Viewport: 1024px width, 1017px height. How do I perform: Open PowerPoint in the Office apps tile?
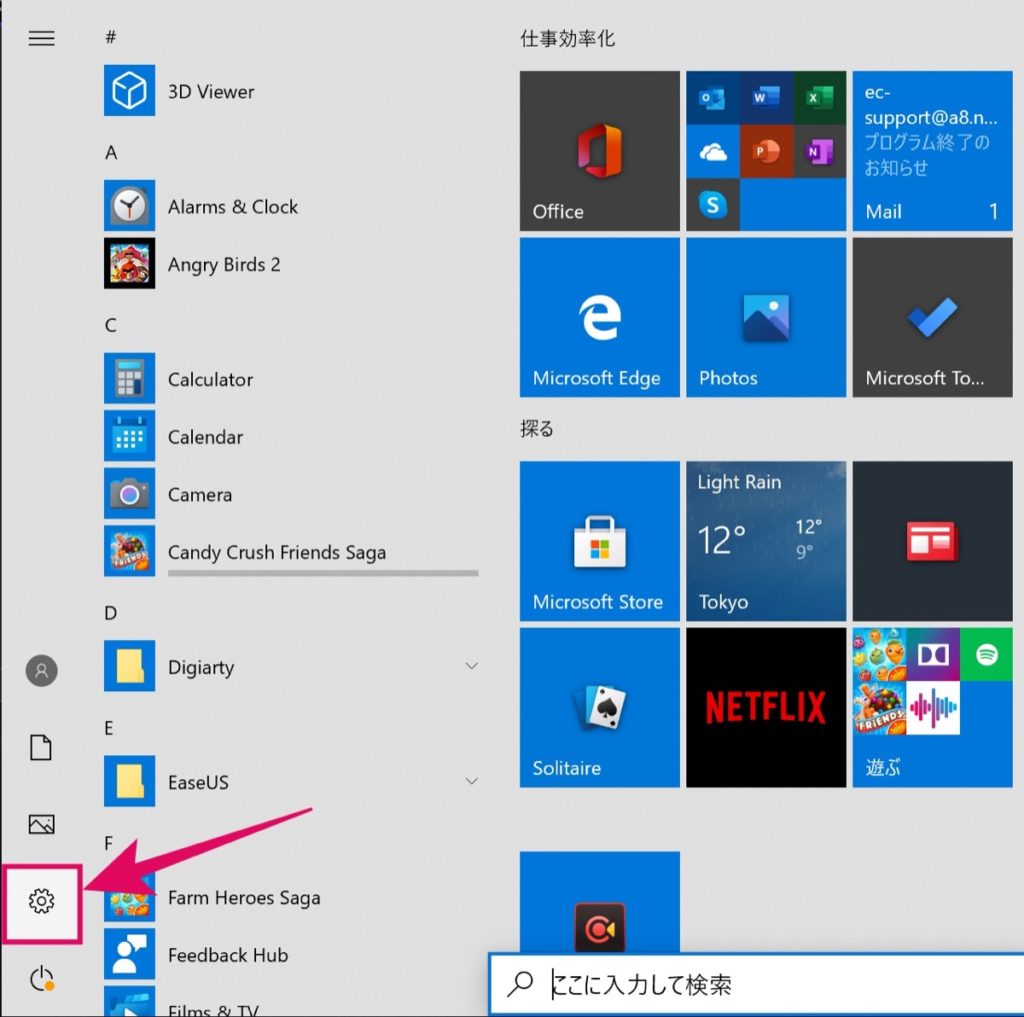tap(766, 151)
